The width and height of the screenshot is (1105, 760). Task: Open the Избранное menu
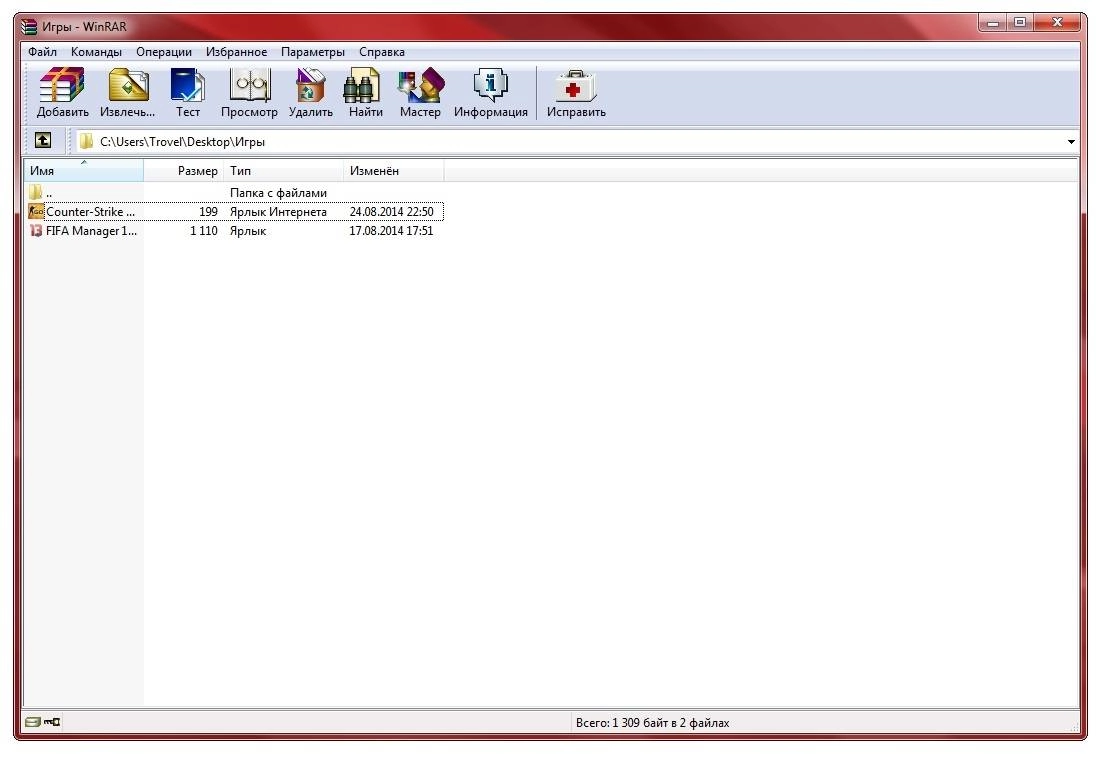pyautogui.click(x=236, y=51)
